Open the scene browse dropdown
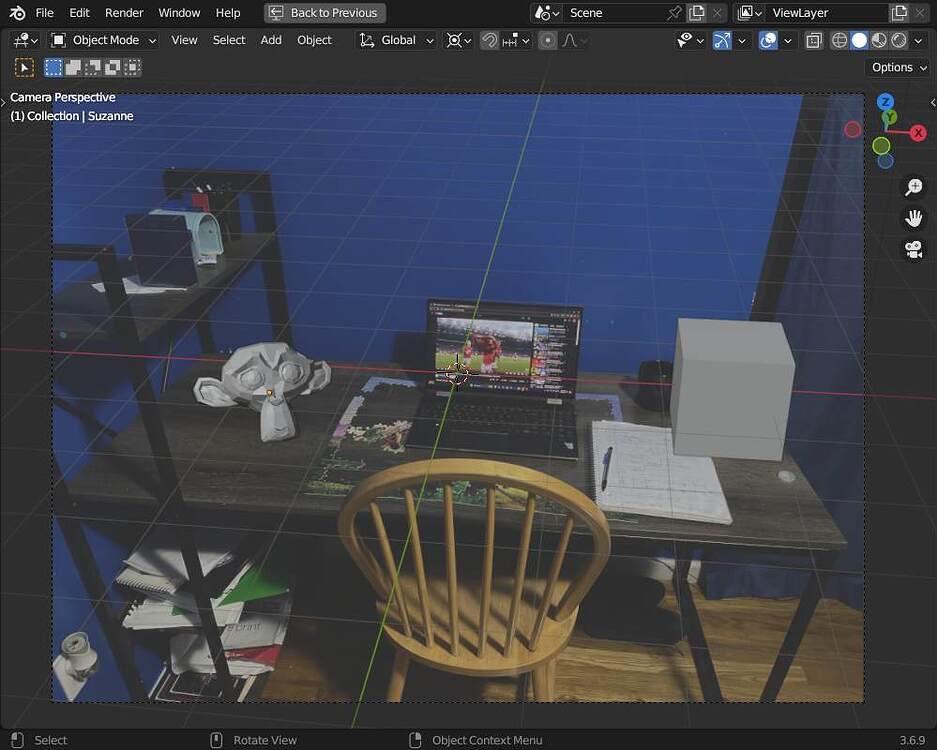The height and width of the screenshot is (750, 937). [546, 13]
